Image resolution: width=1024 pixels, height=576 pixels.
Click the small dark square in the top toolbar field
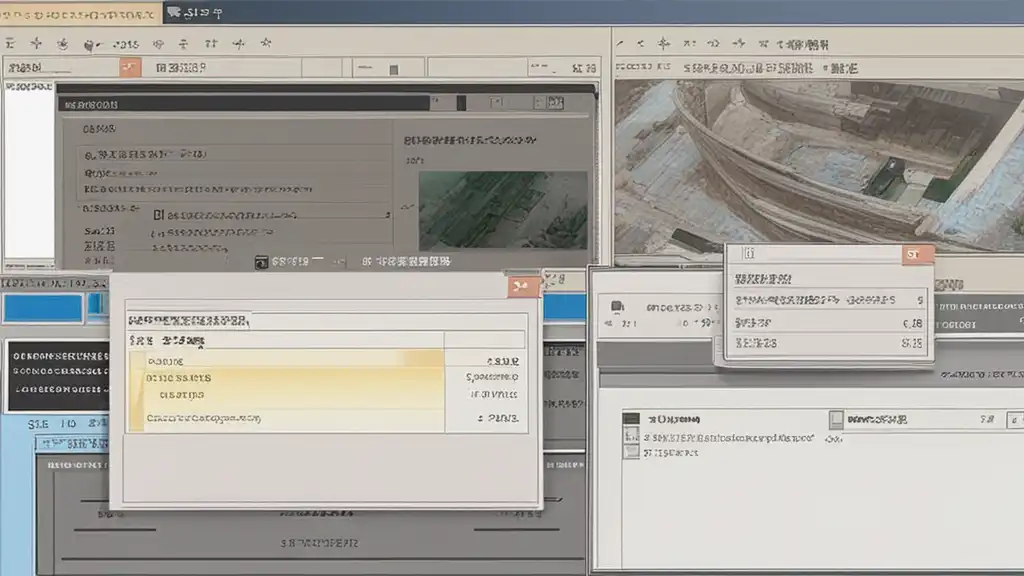(394, 69)
